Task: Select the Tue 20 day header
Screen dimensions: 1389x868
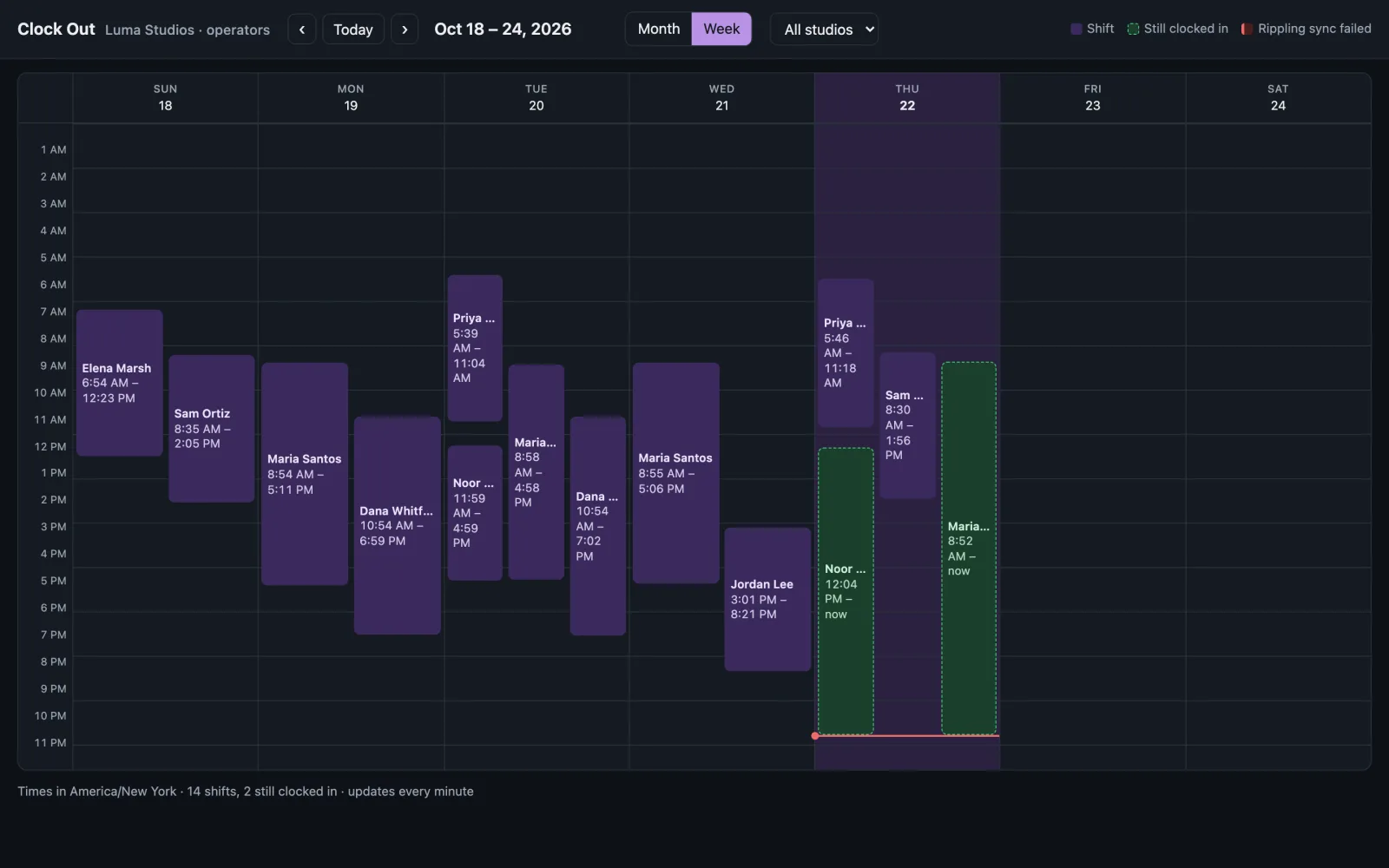Action: [537, 97]
